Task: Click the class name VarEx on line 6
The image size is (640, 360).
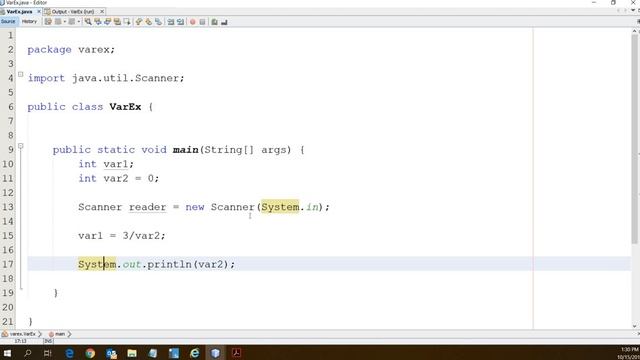Action: [x=125, y=107]
